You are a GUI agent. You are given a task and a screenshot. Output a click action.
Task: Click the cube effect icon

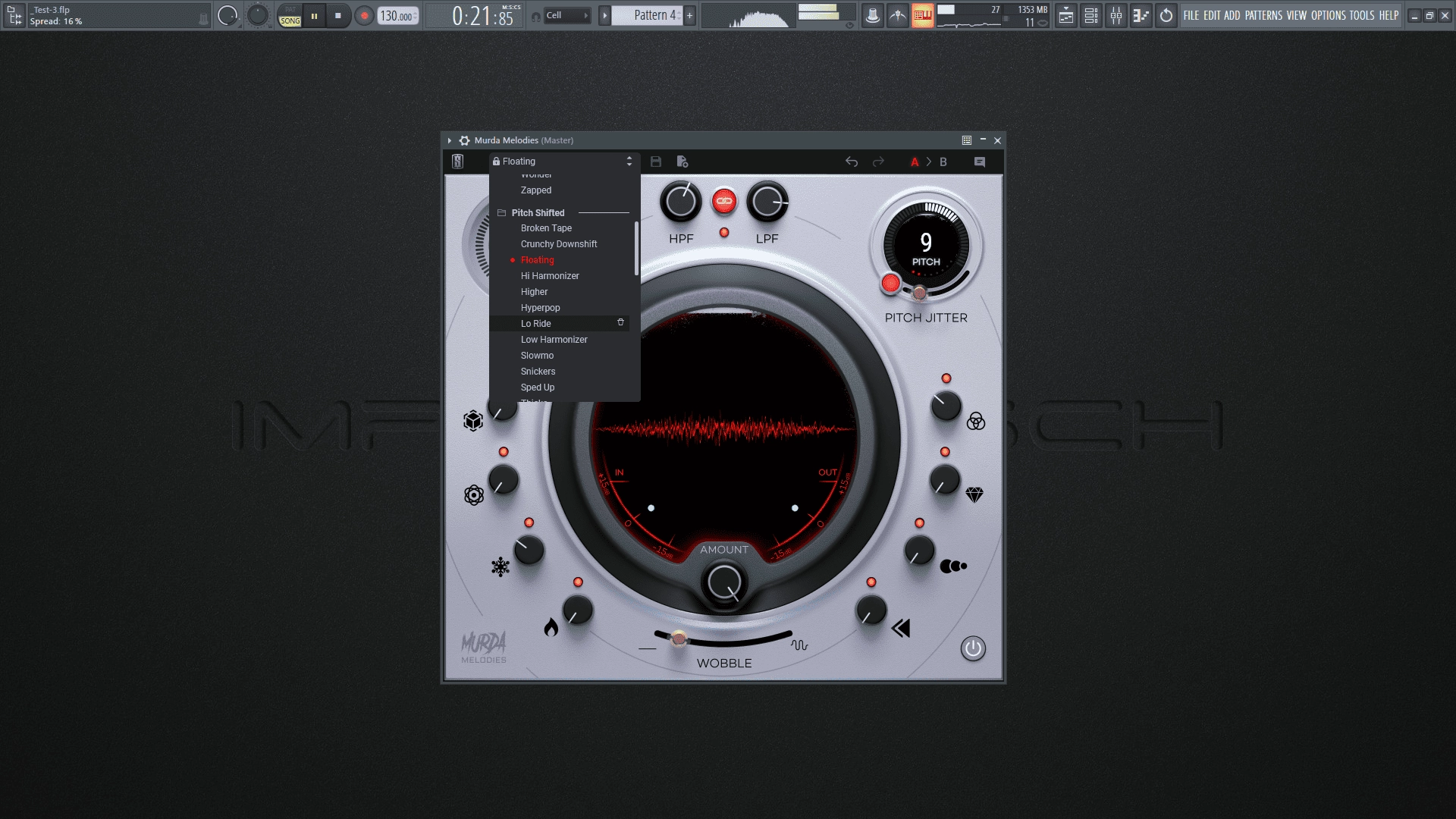pos(473,421)
